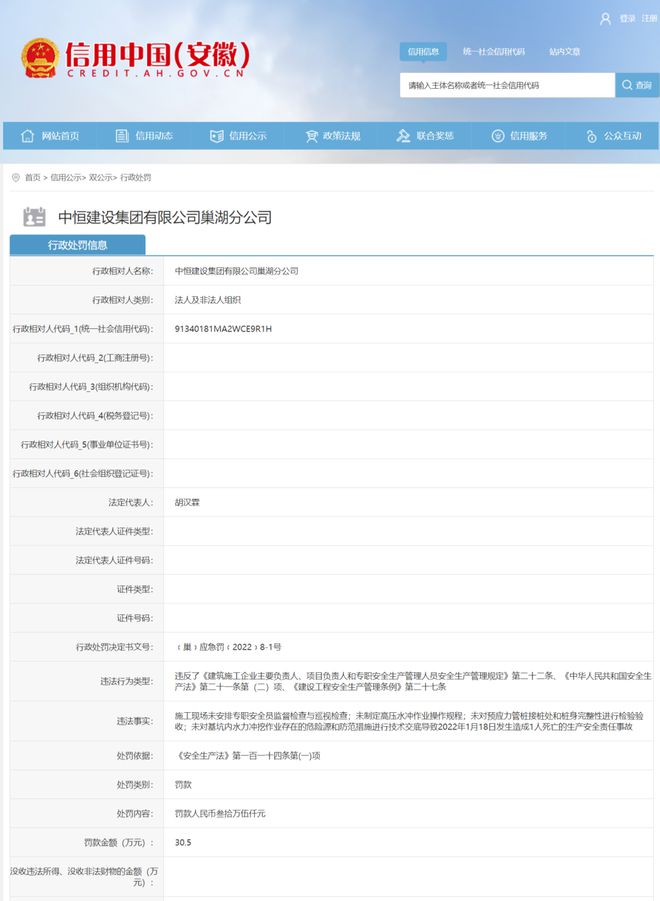Click the breadcrumb location pin icon
The height and width of the screenshot is (901, 660).
15,177
